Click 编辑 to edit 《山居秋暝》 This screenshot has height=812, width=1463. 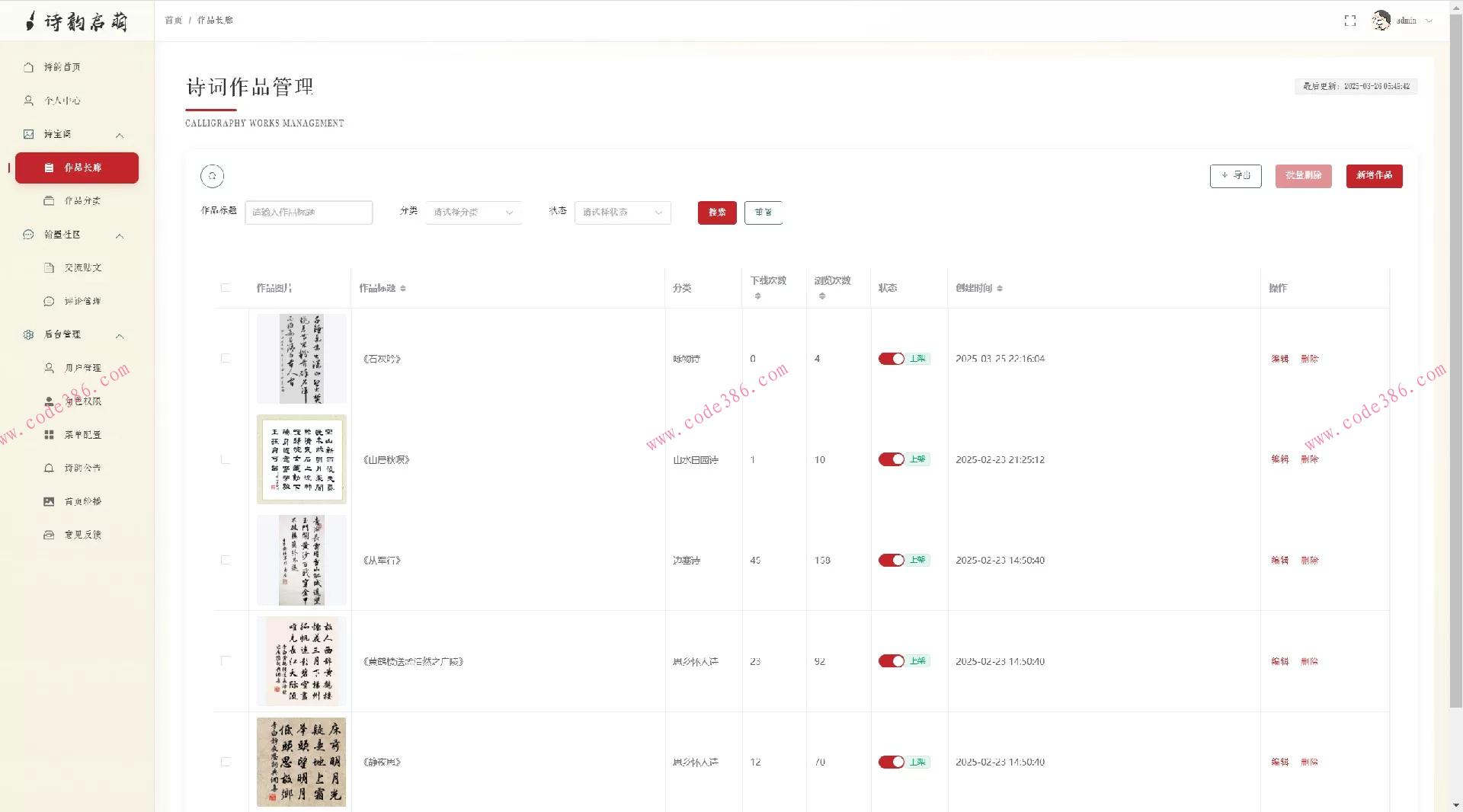coord(1280,459)
